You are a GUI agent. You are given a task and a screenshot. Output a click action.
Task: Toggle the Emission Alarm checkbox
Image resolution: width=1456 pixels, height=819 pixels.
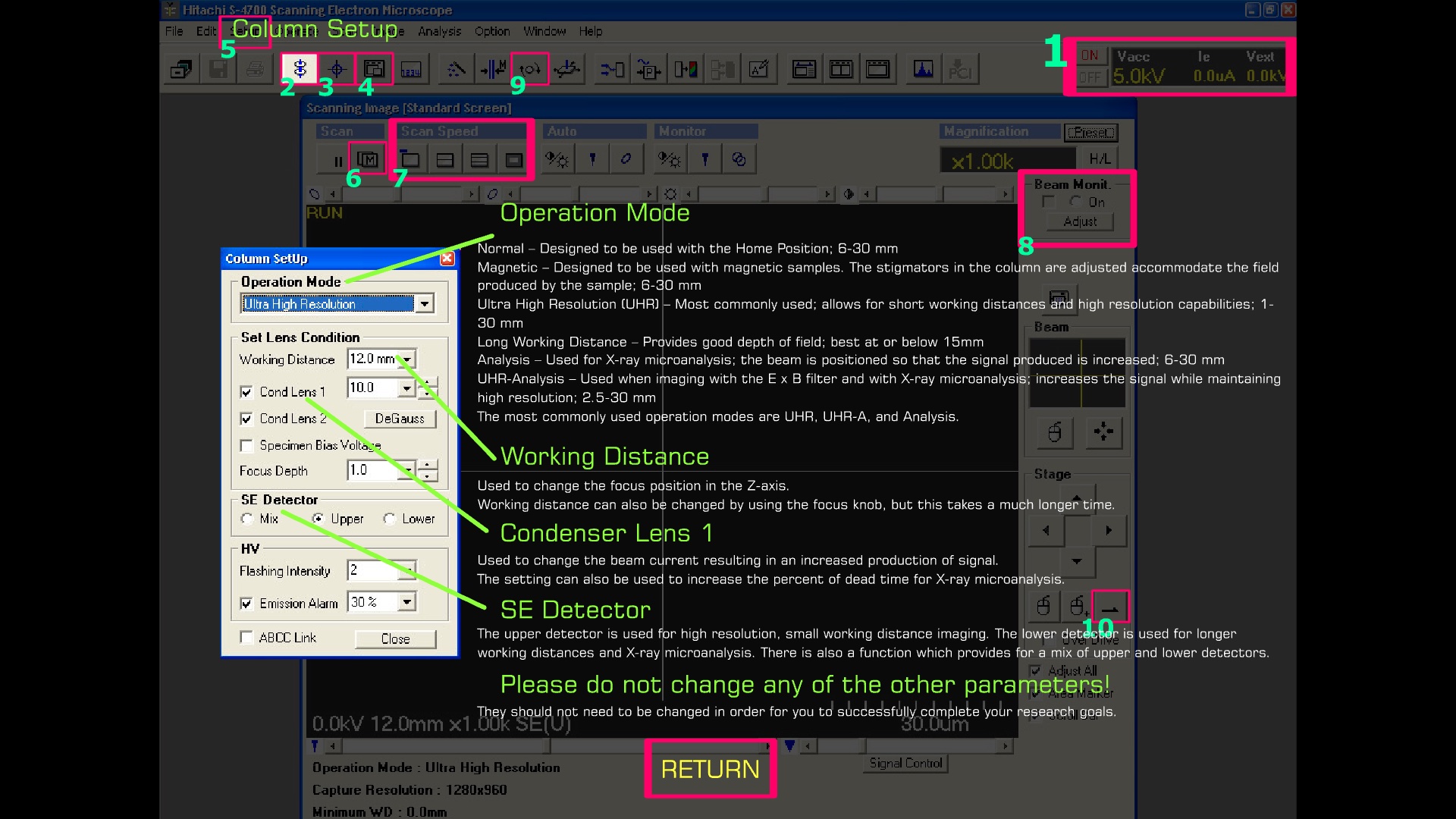246,604
